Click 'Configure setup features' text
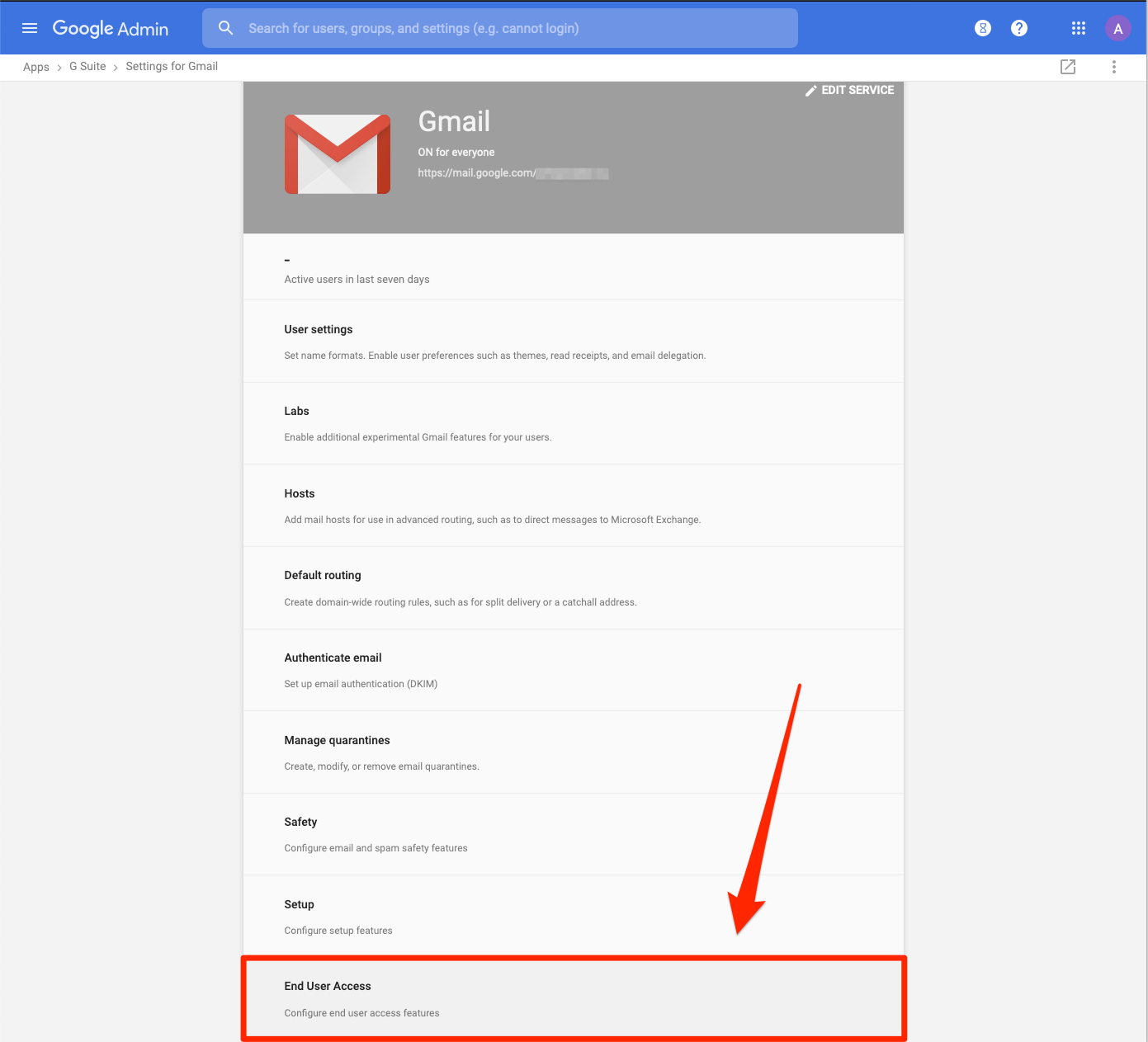This screenshot has width=1148, height=1042. click(338, 931)
